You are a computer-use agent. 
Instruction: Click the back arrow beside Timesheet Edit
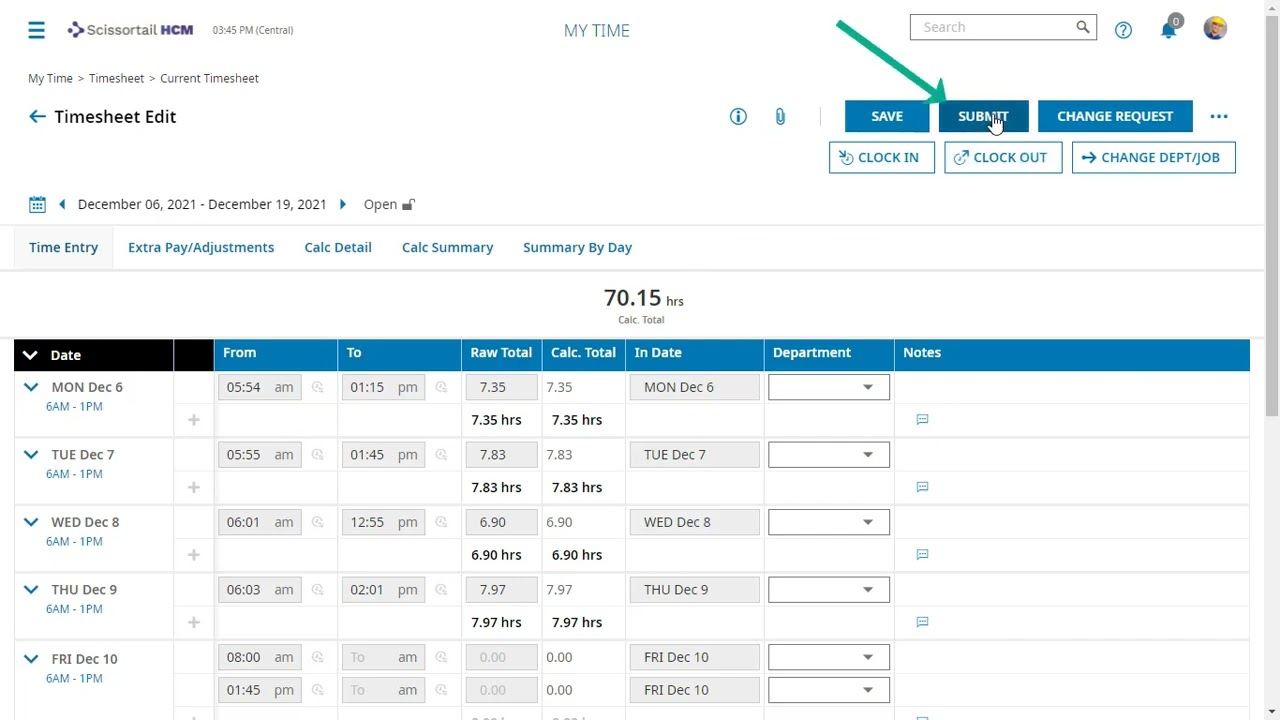[x=37, y=116]
